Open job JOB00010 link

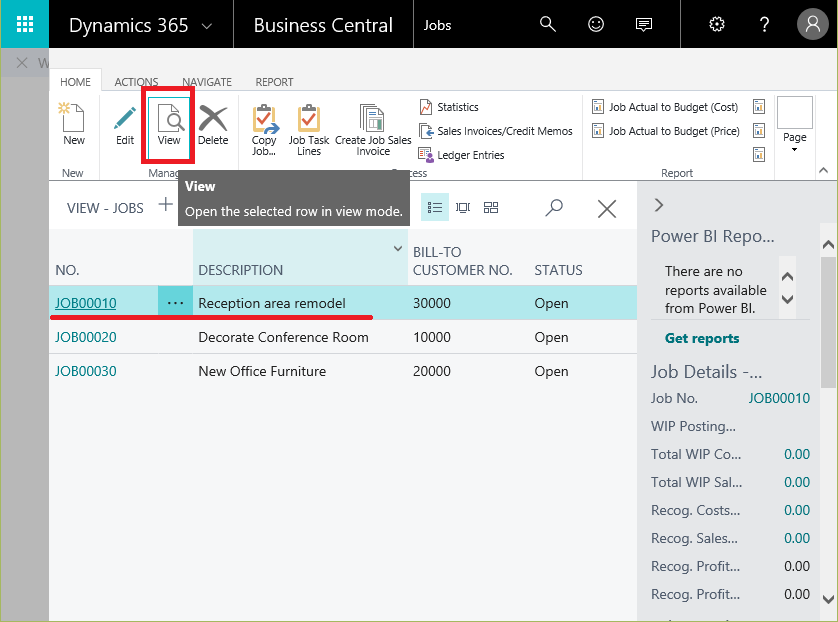coord(86,303)
